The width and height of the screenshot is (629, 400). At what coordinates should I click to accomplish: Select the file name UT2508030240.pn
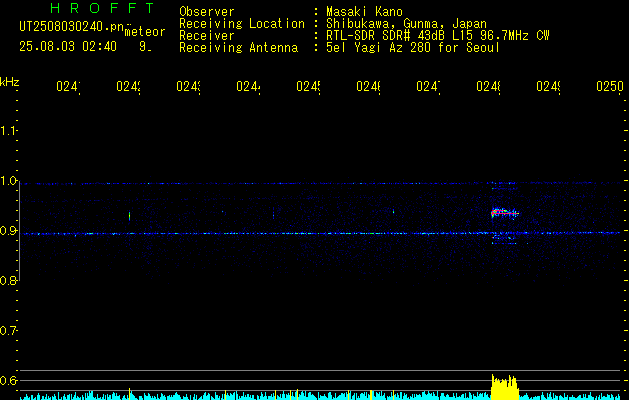71,27
